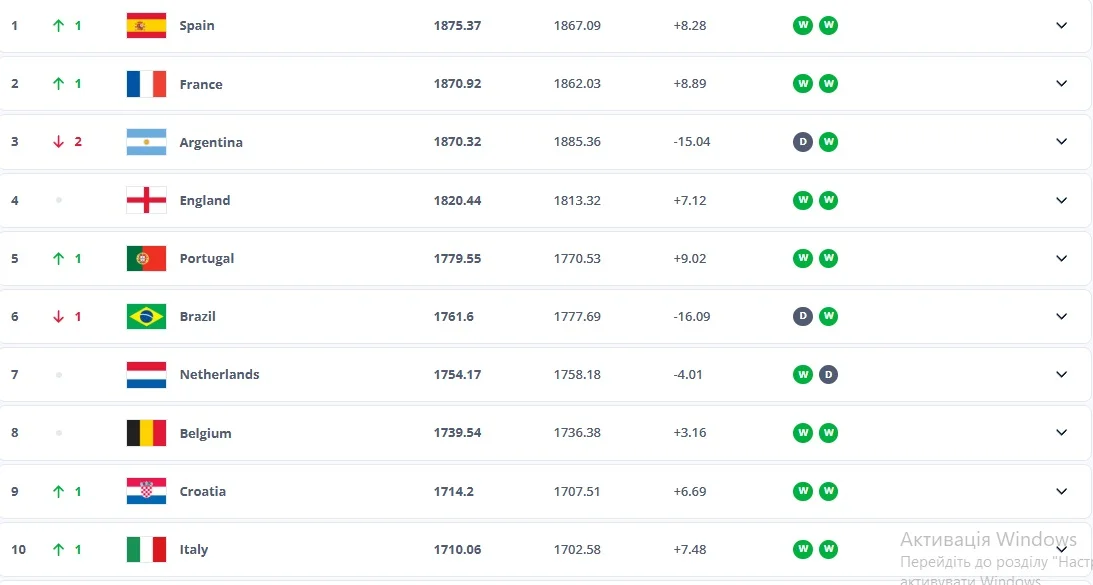Click England's first win badge
Viewport: 1093px width, 585px height.
click(x=802, y=200)
